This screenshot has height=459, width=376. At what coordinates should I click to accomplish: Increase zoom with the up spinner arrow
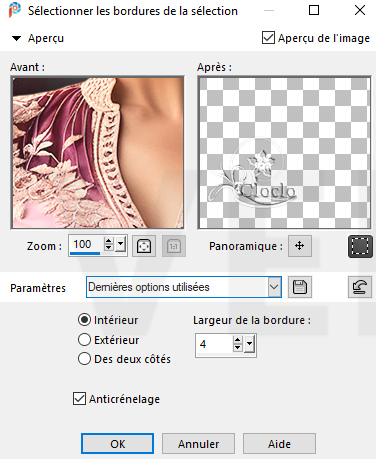(108, 241)
